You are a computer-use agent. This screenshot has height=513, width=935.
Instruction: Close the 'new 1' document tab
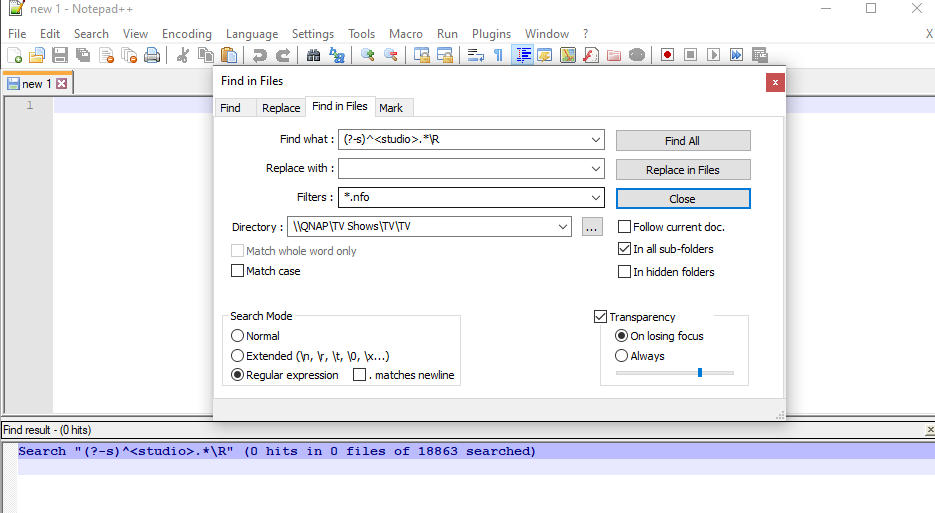point(61,84)
